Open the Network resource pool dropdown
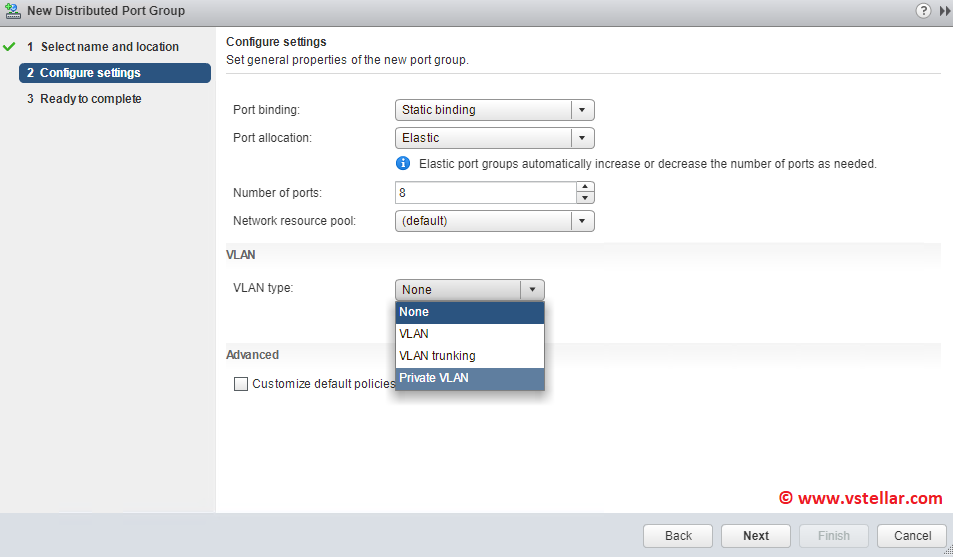 point(583,220)
